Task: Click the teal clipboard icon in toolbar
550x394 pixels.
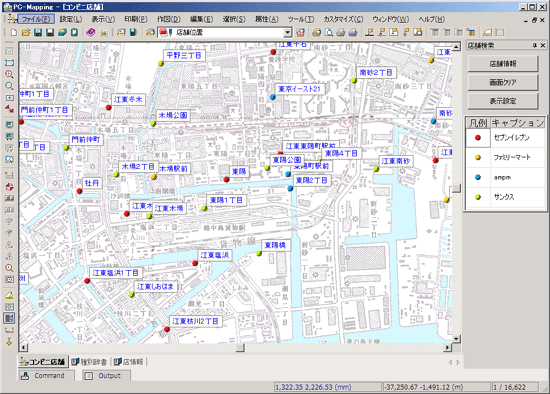Action: 74,33
